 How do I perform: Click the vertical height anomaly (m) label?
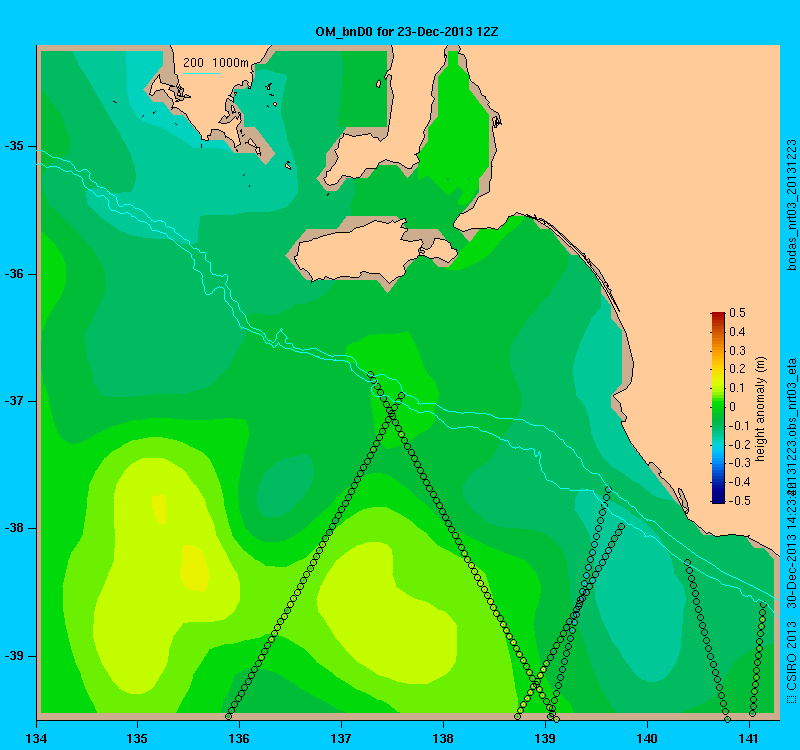(x=761, y=409)
